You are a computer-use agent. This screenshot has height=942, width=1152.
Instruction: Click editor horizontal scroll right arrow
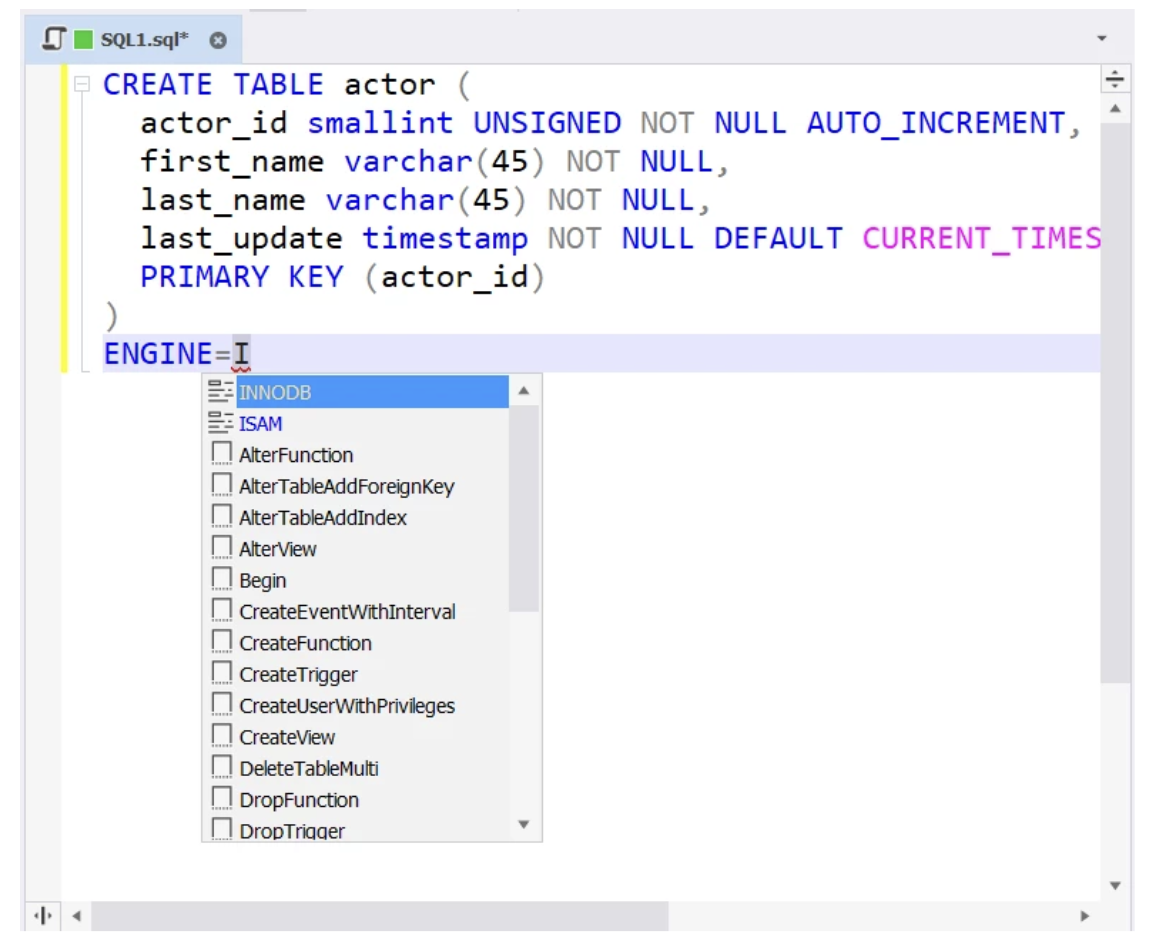(x=1084, y=916)
